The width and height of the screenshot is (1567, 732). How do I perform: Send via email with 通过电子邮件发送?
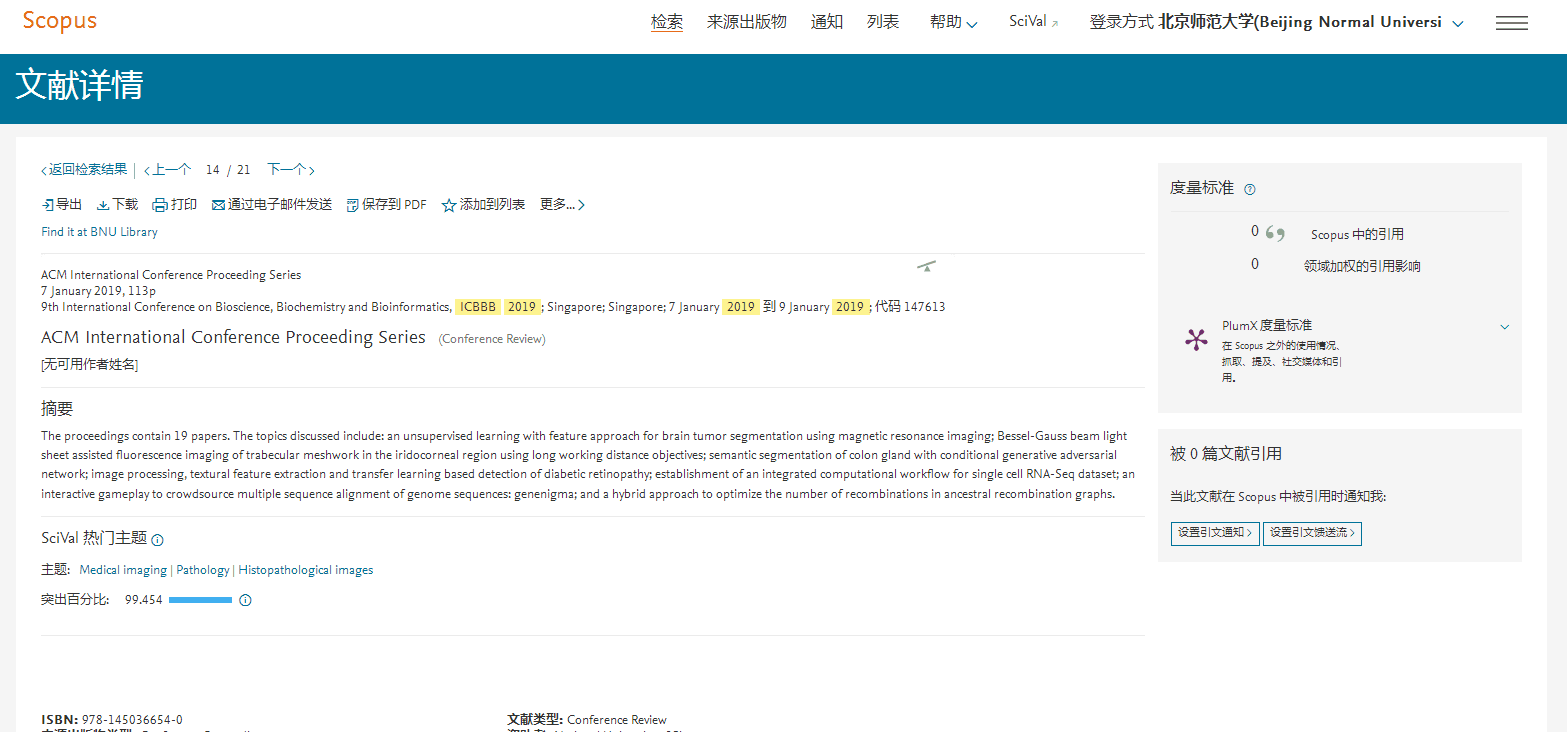coord(272,205)
